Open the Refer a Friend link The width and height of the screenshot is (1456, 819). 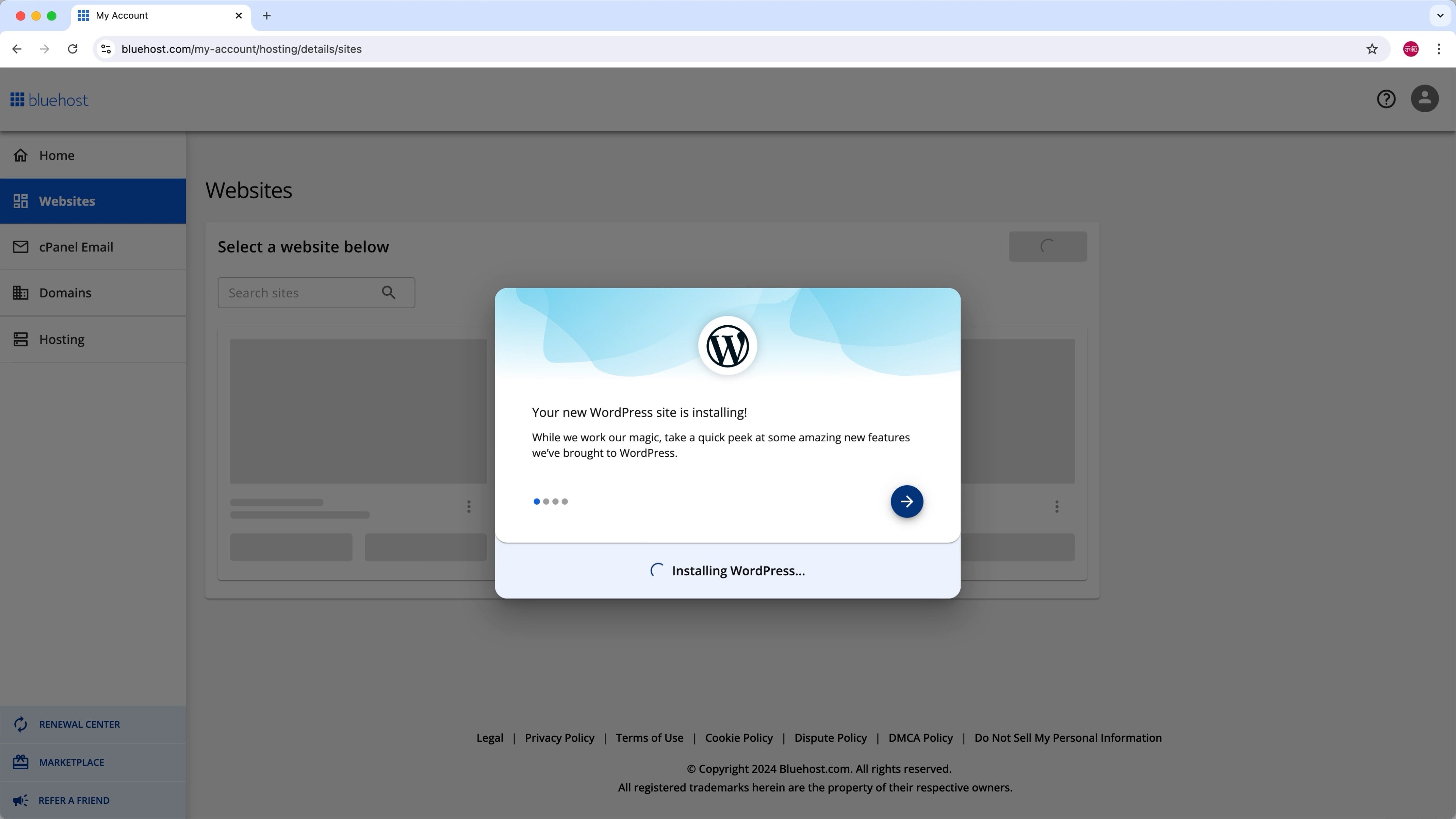93,800
